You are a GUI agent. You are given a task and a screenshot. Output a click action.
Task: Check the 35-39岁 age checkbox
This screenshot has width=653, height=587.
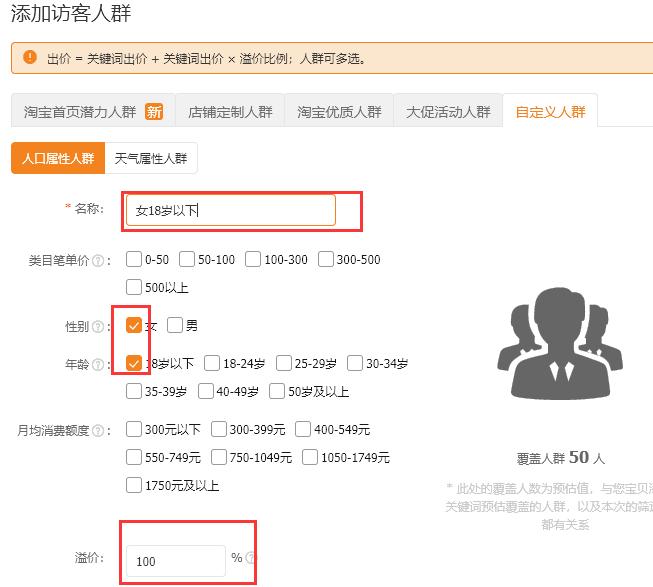(x=134, y=391)
